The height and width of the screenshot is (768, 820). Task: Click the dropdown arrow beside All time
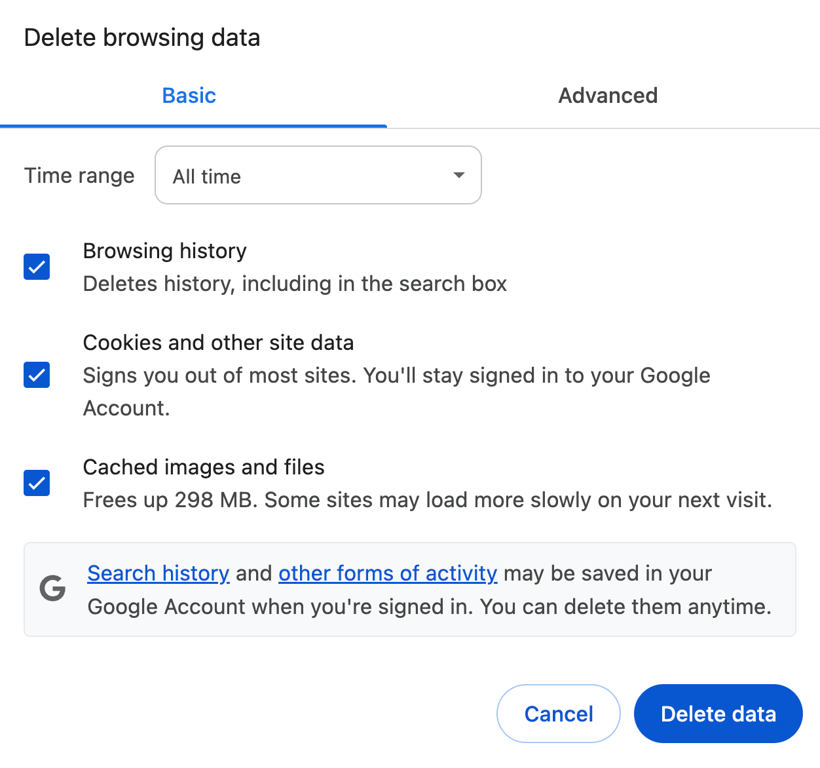pos(458,175)
